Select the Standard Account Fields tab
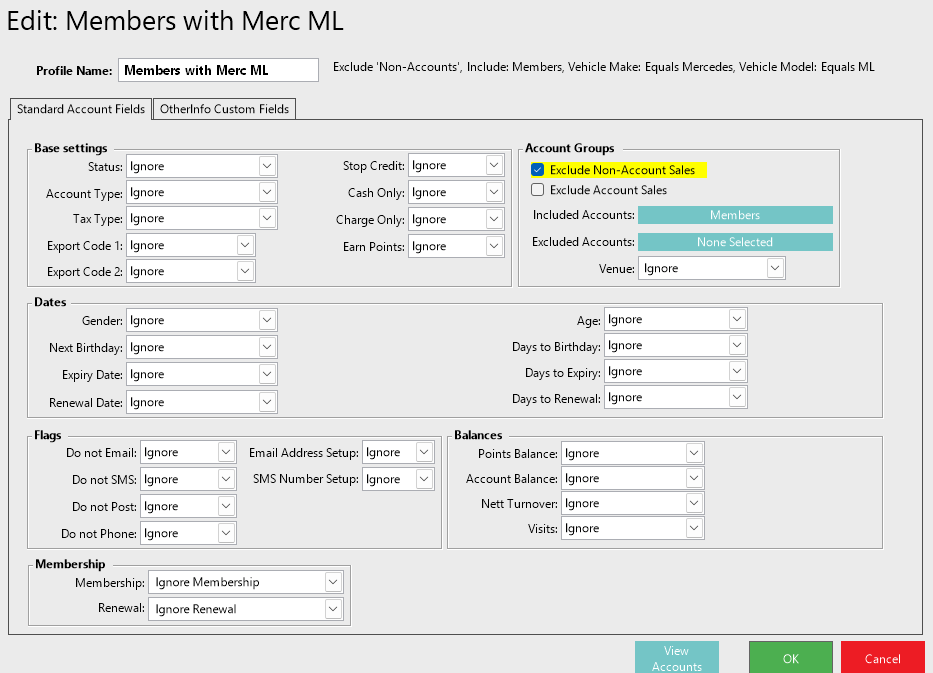933x673 pixels. click(x=81, y=109)
